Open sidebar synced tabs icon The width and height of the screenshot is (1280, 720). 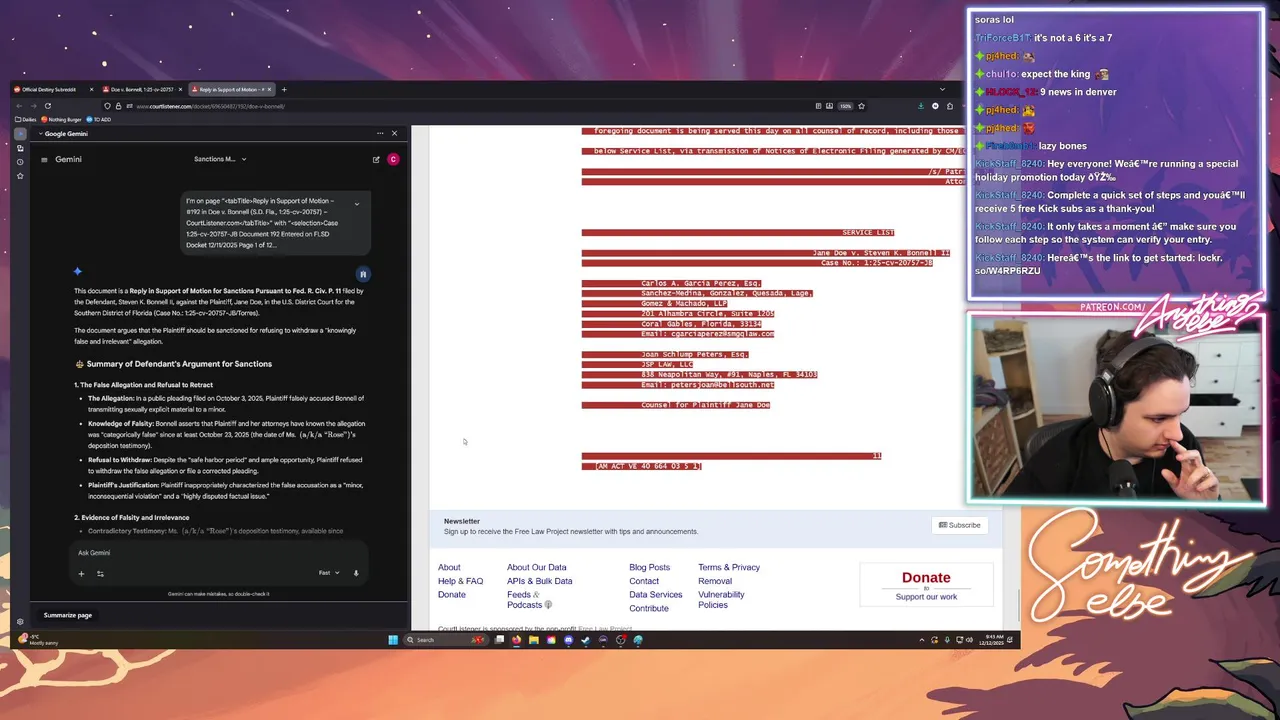click(20, 148)
